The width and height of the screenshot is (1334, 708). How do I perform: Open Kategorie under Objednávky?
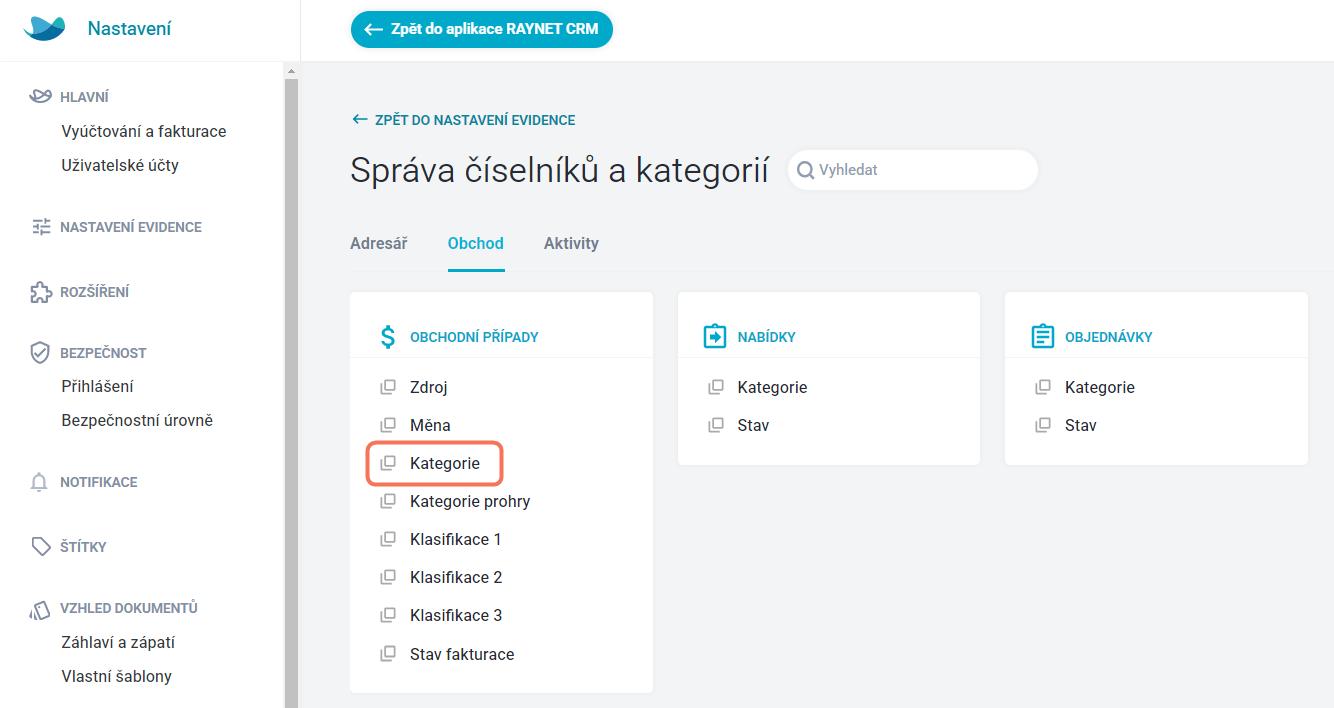tap(1100, 387)
